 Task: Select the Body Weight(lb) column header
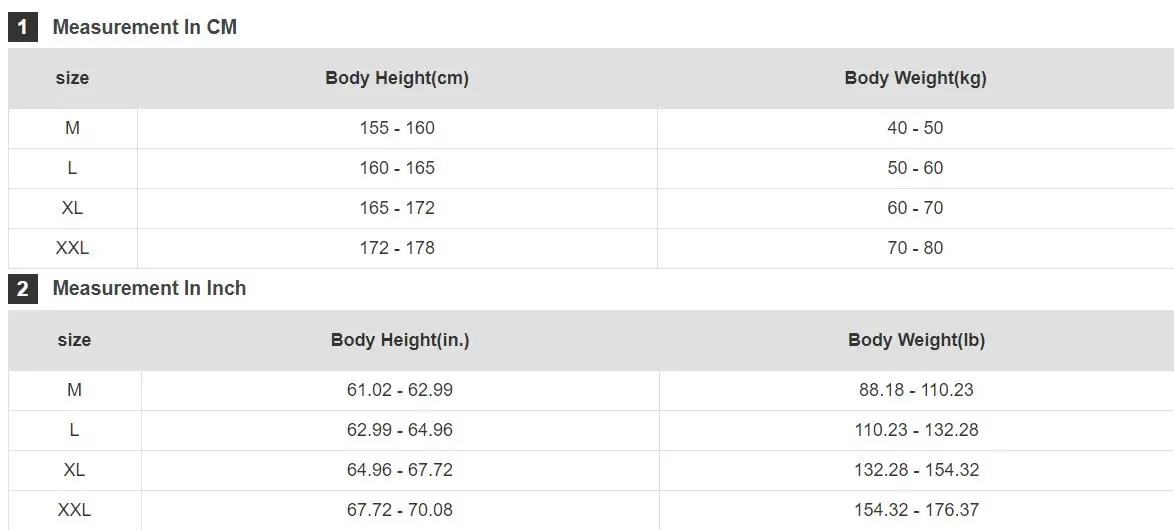(x=916, y=340)
